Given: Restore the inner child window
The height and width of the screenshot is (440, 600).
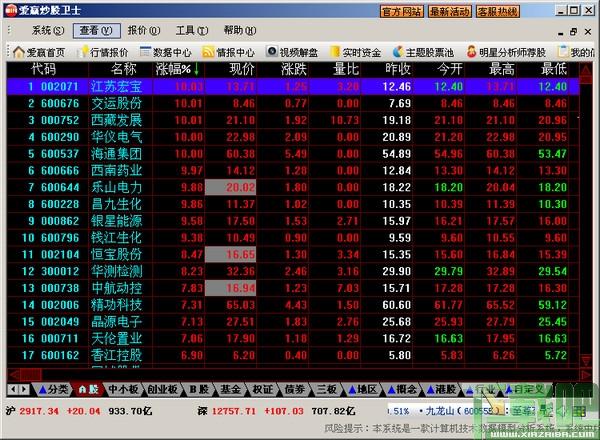Looking at the screenshot, I should (573, 32).
